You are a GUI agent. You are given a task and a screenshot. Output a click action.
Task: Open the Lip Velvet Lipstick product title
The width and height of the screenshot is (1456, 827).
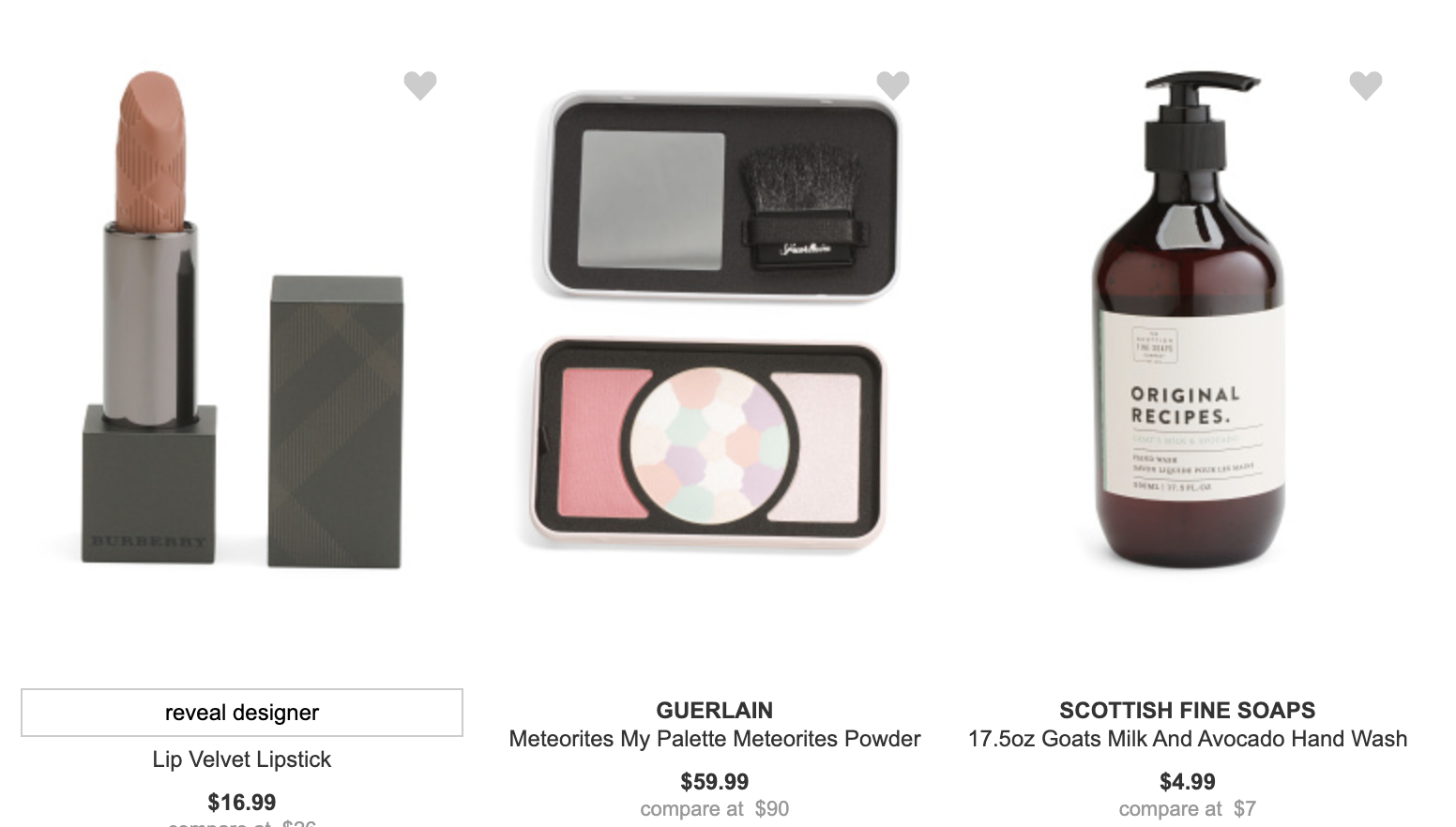(242, 759)
